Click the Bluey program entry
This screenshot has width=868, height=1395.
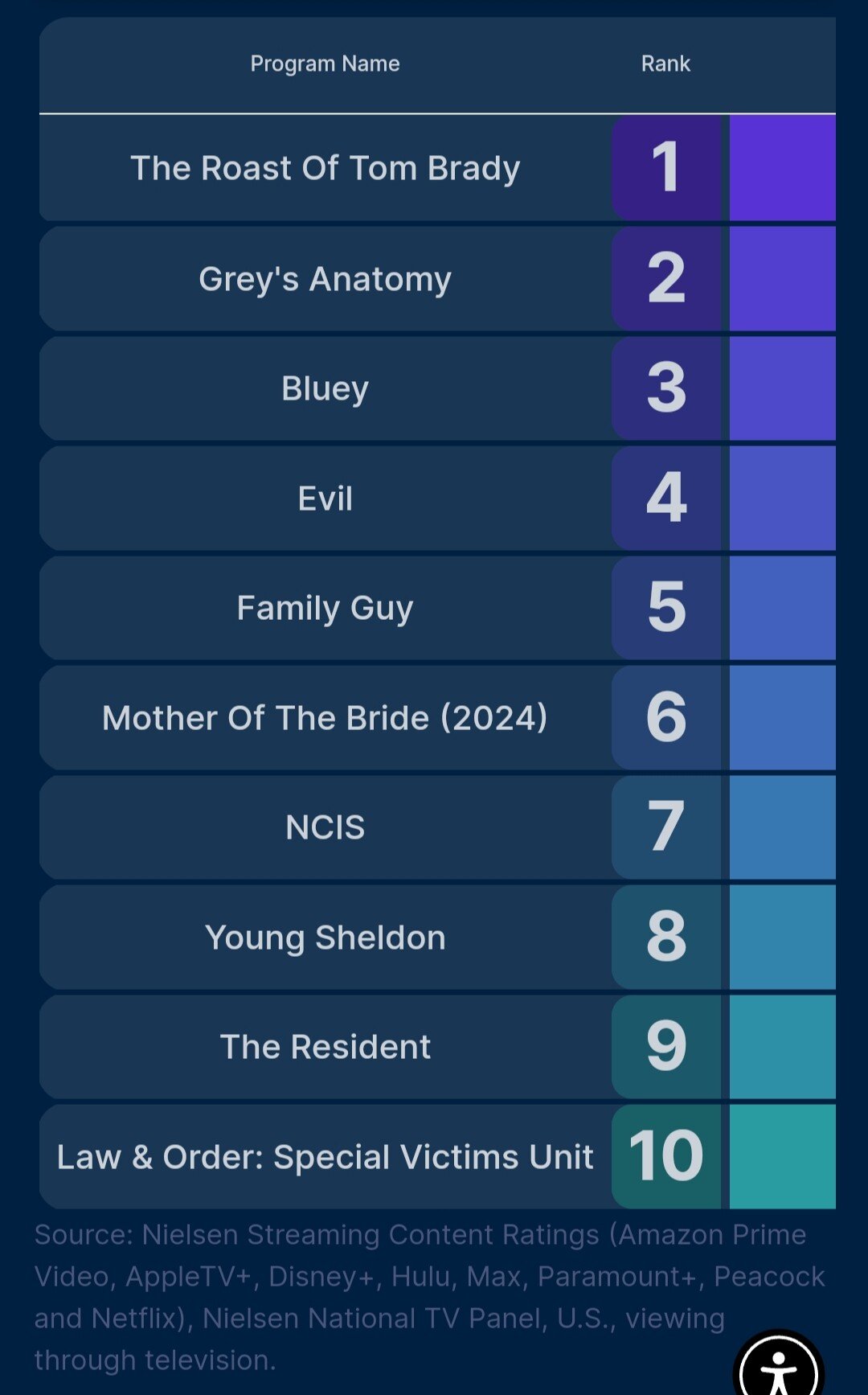point(437,388)
